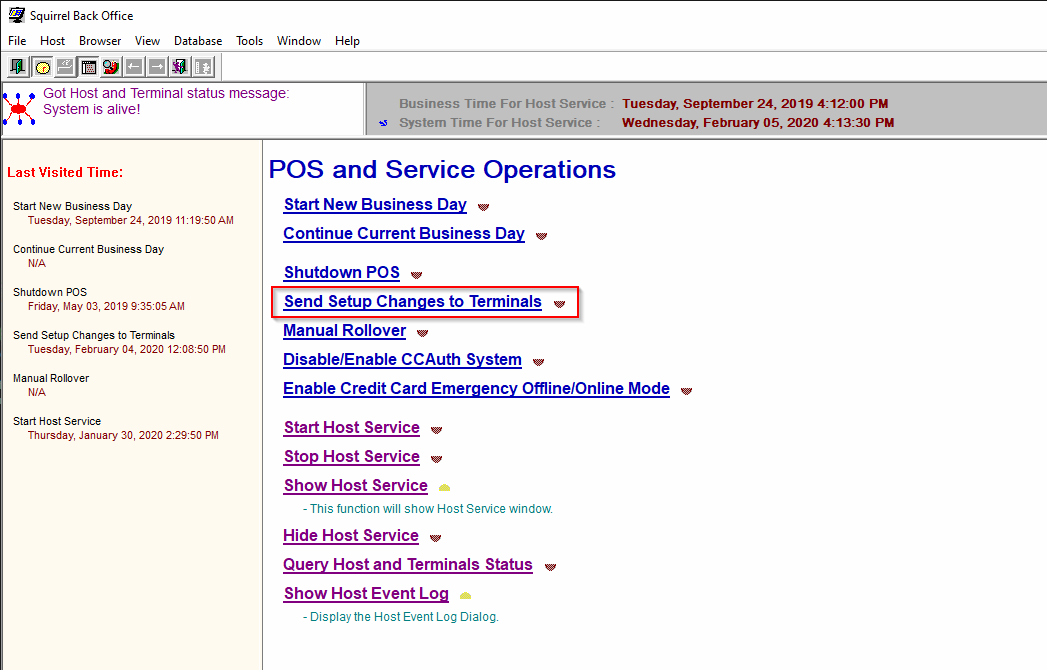Image resolution: width=1047 pixels, height=670 pixels.
Task: Expand description arrow beside Stop Host Service
Action: [x=437, y=459]
